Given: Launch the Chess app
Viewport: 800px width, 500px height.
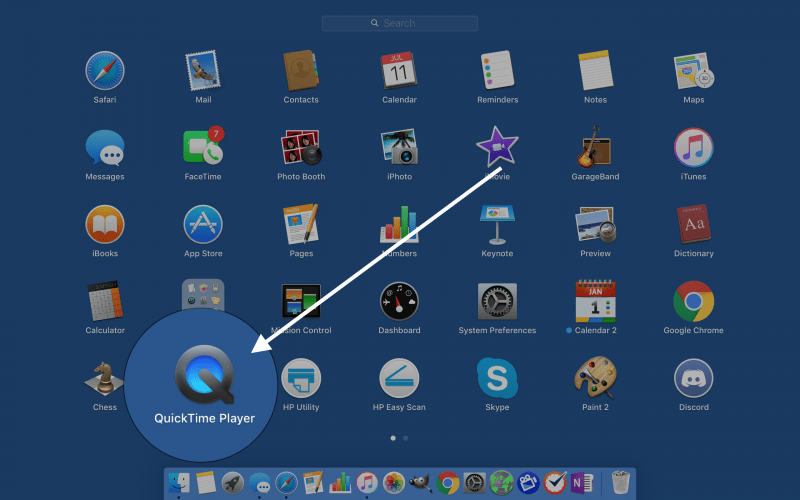Looking at the screenshot, I should coord(105,379).
